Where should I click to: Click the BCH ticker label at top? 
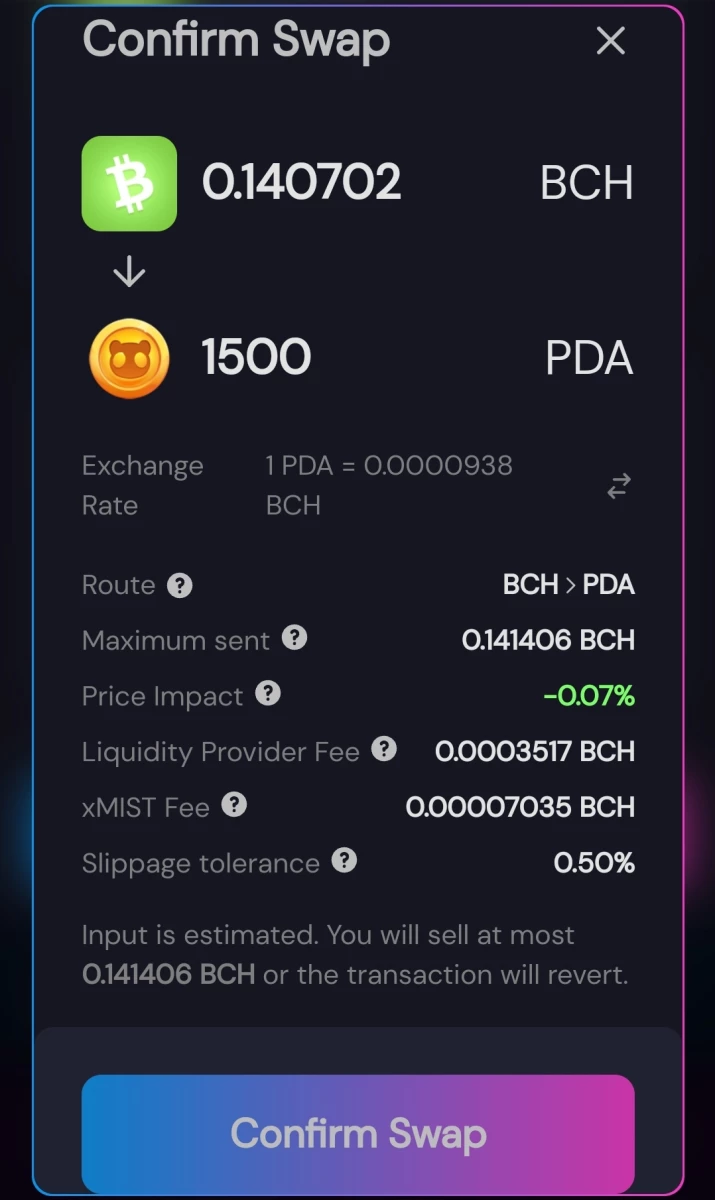coord(586,184)
